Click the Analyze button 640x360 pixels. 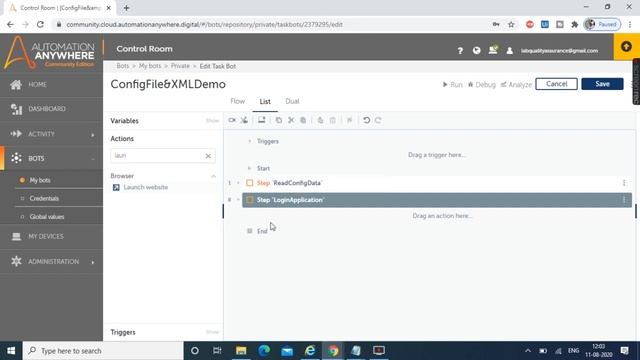point(516,84)
